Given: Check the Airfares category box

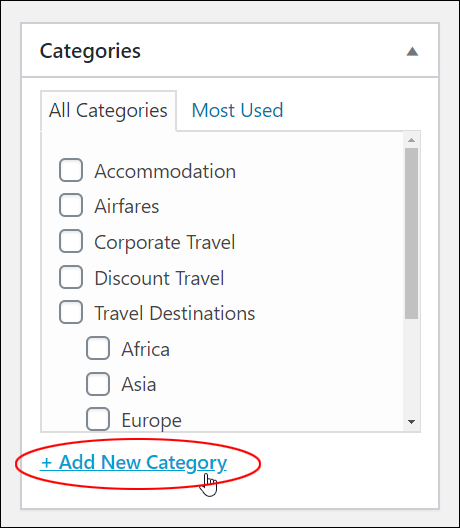Looking at the screenshot, I should click(71, 205).
